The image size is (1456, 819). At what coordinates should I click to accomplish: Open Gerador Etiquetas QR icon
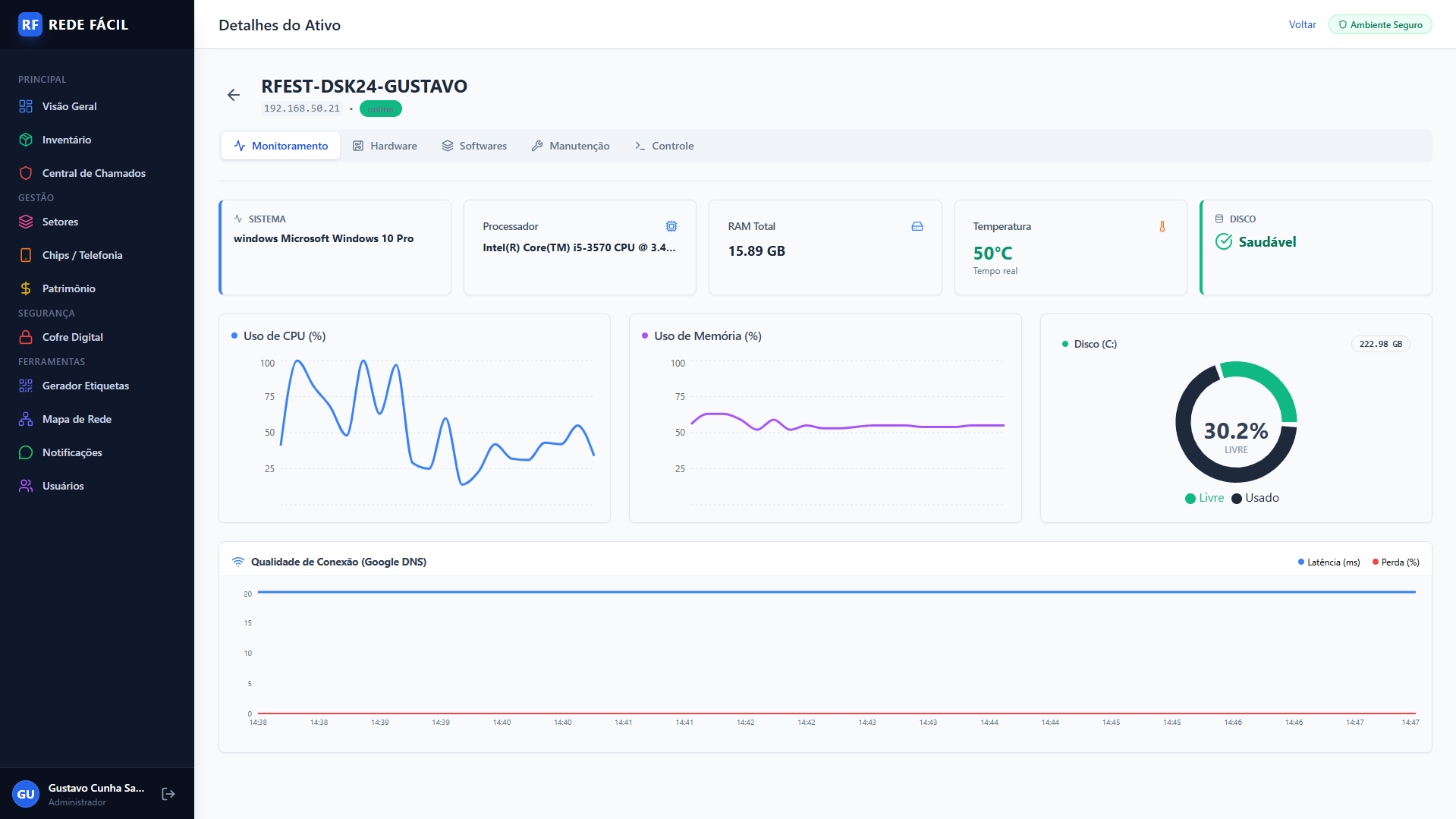pos(26,386)
